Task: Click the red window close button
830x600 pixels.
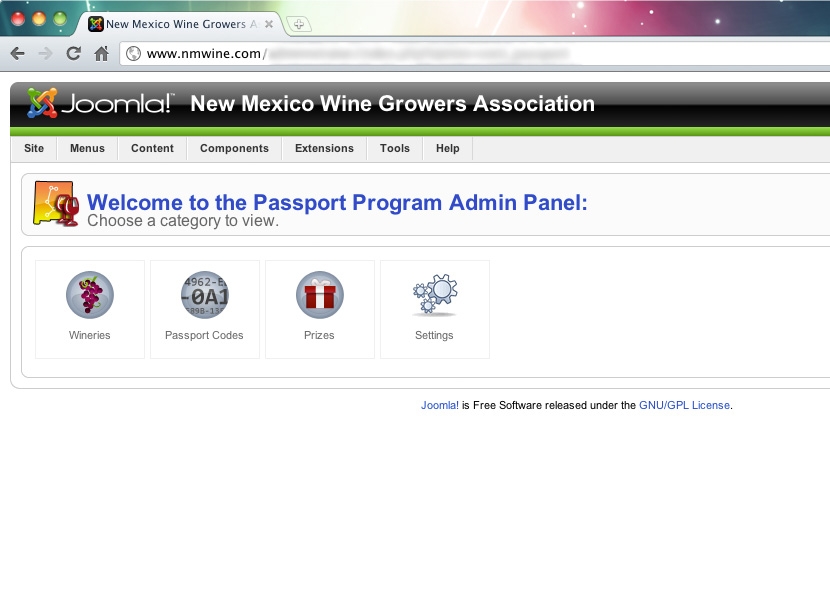Action: pyautogui.click(x=18, y=19)
